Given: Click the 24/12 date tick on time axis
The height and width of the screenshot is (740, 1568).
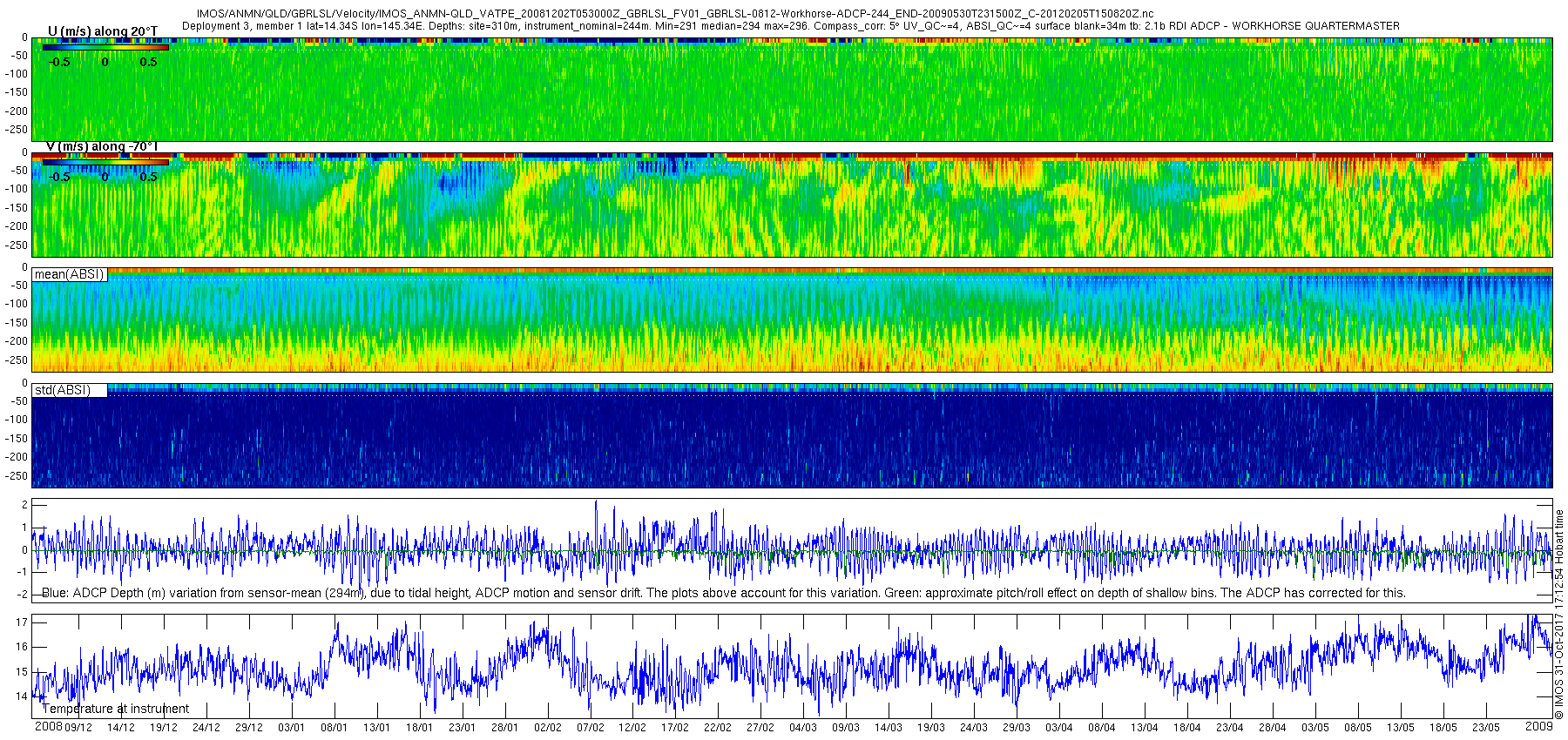Looking at the screenshot, I should pos(206,728).
